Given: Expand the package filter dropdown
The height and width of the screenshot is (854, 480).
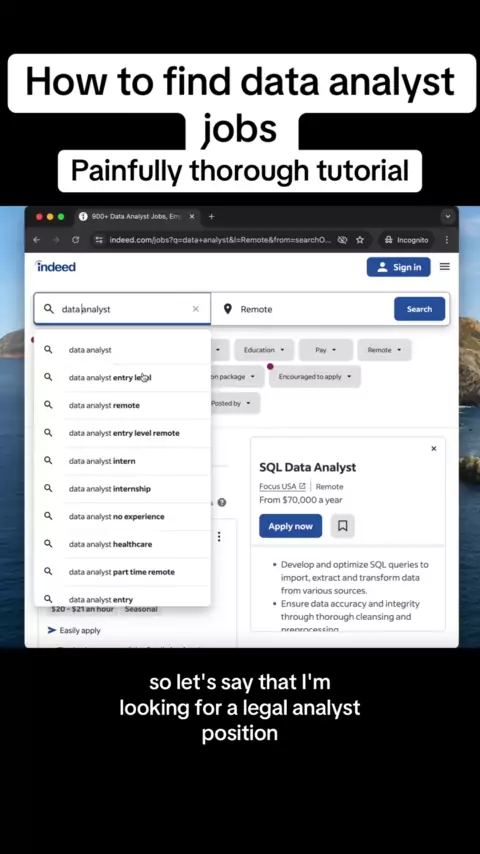Looking at the screenshot, I should (x=238, y=376).
